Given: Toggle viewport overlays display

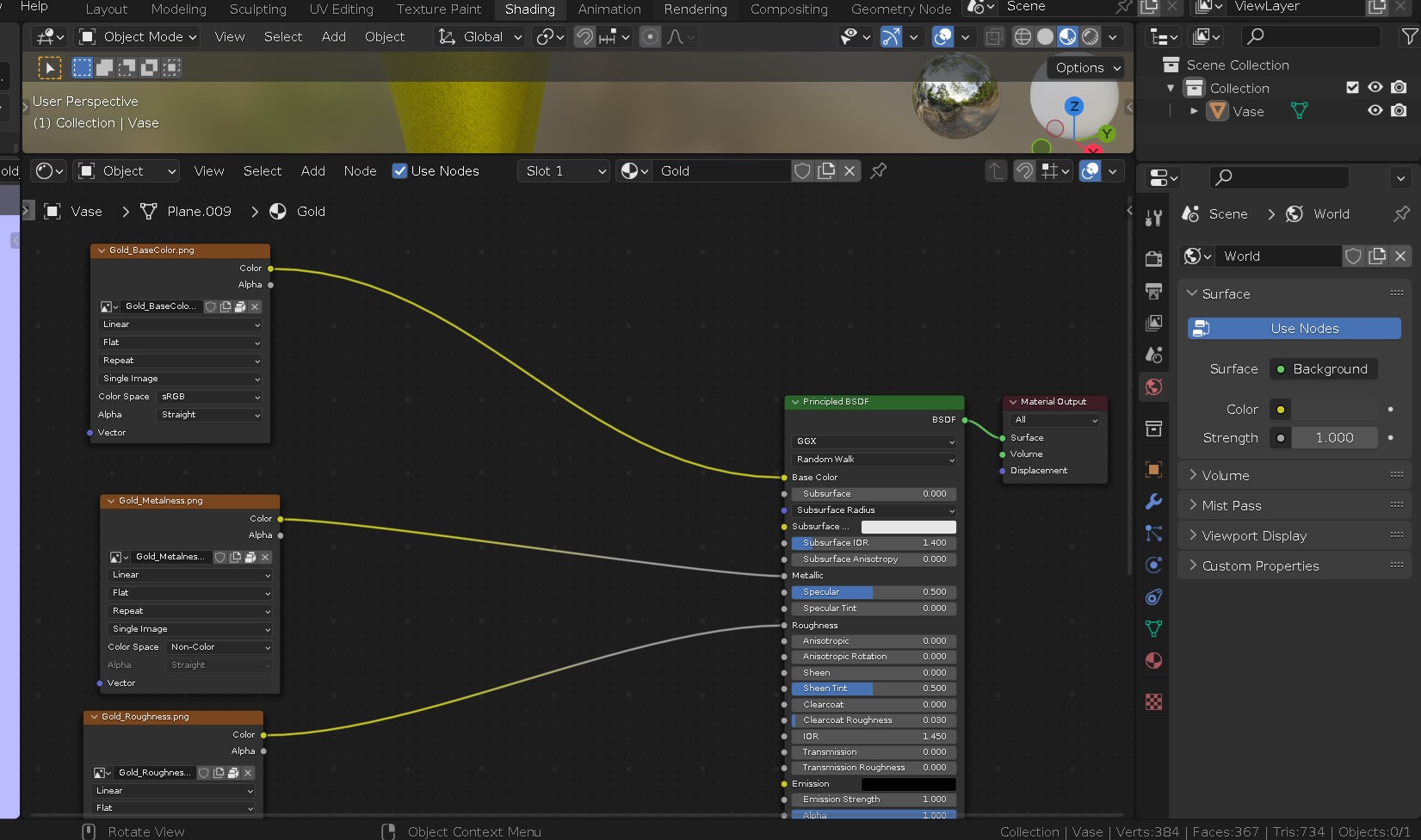Looking at the screenshot, I should (x=943, y=37).
